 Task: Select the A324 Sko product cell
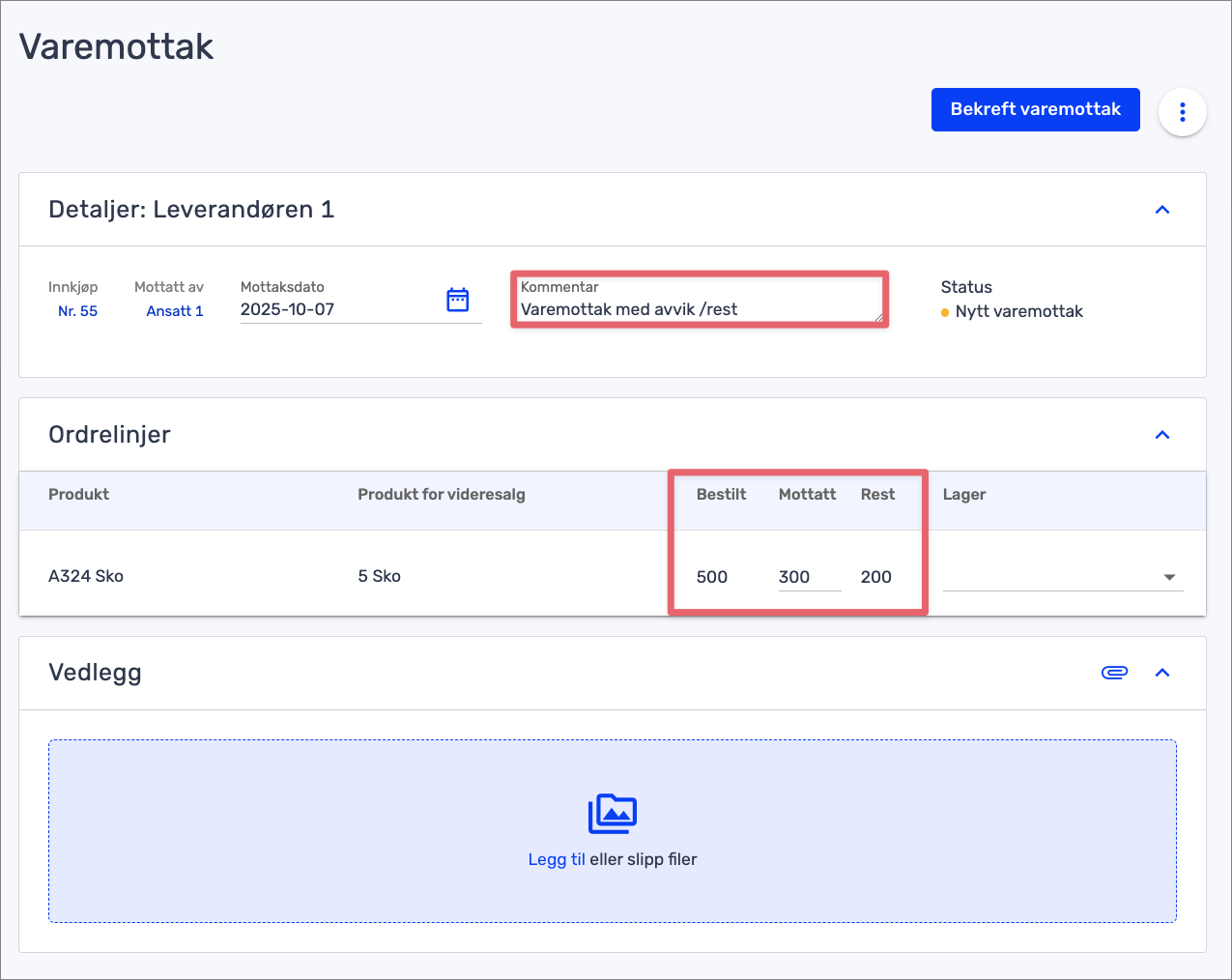coord(86,576)
